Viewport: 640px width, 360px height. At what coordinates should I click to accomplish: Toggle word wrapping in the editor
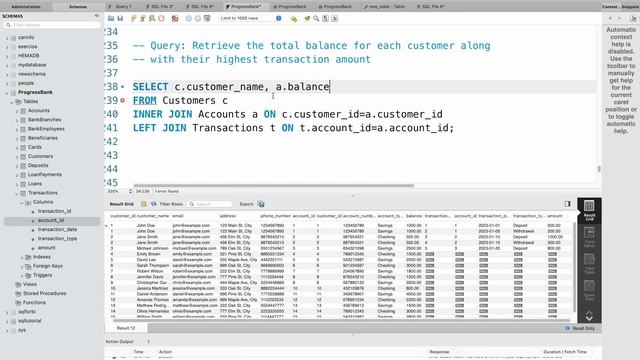pyautogui.click(x=335, y=18)
